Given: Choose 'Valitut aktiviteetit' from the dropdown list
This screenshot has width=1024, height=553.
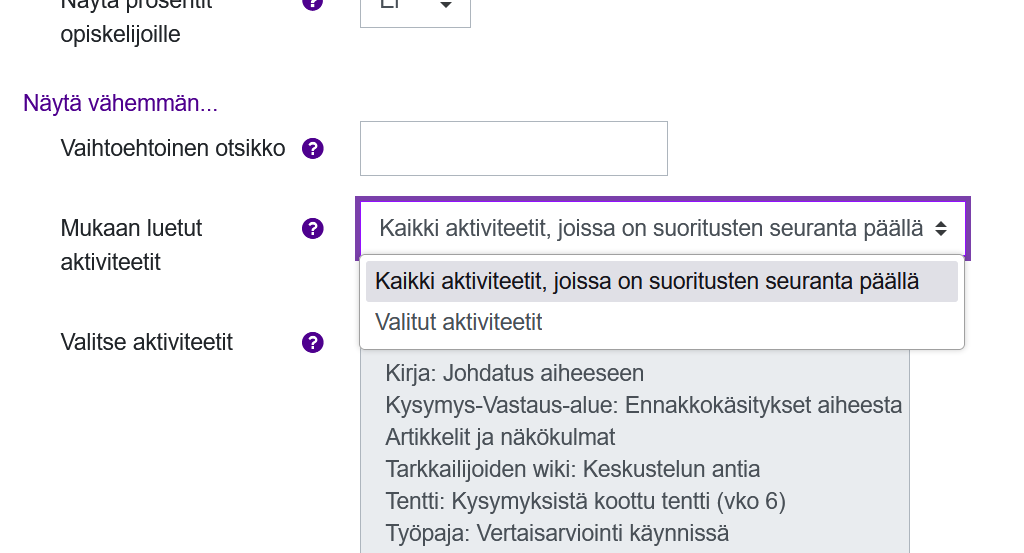Looking at the screenshot, I should 459,322.
